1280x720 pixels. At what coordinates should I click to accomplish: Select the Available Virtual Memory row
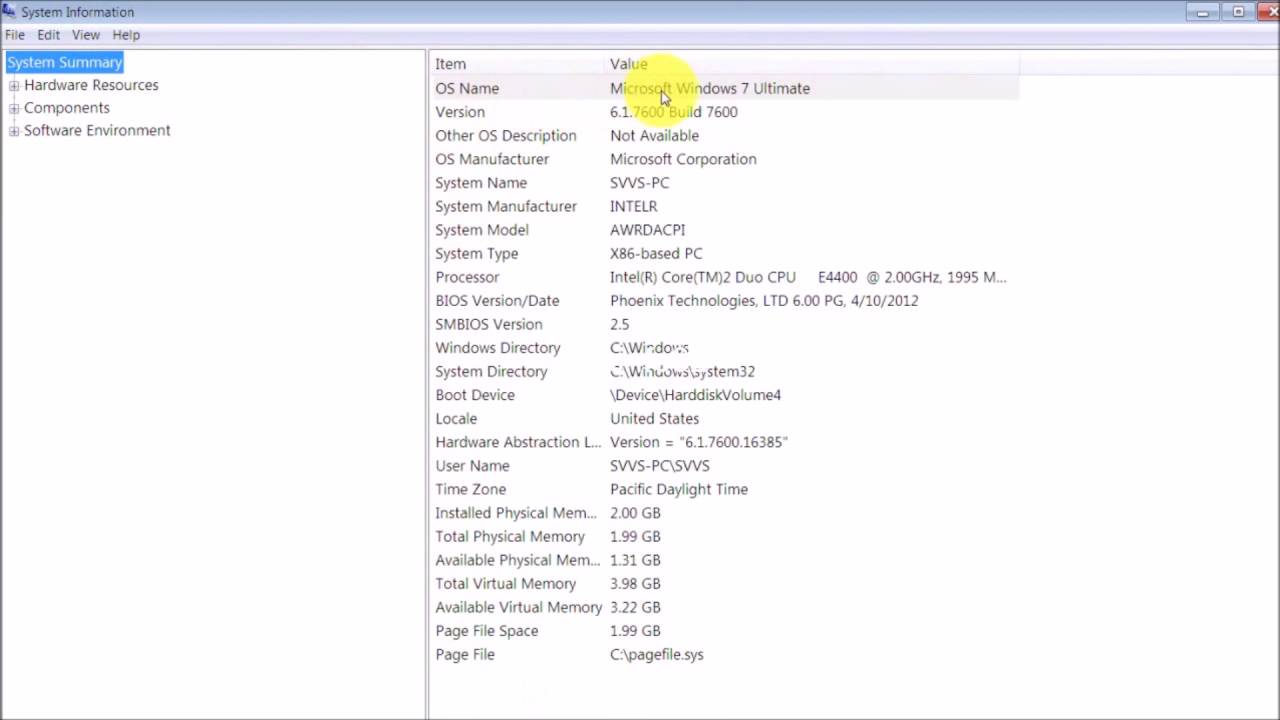(x=725, y=607)
